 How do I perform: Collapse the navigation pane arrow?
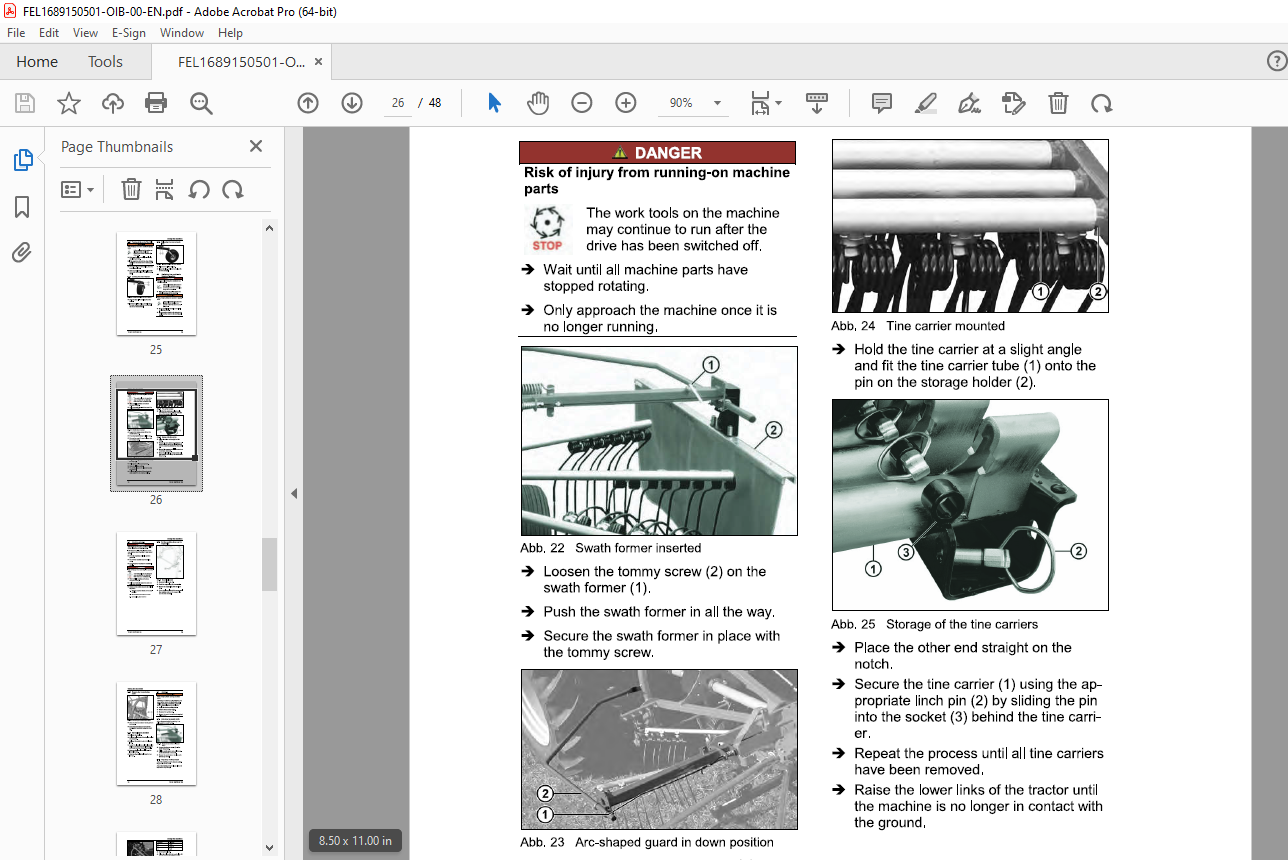point(294,493)
